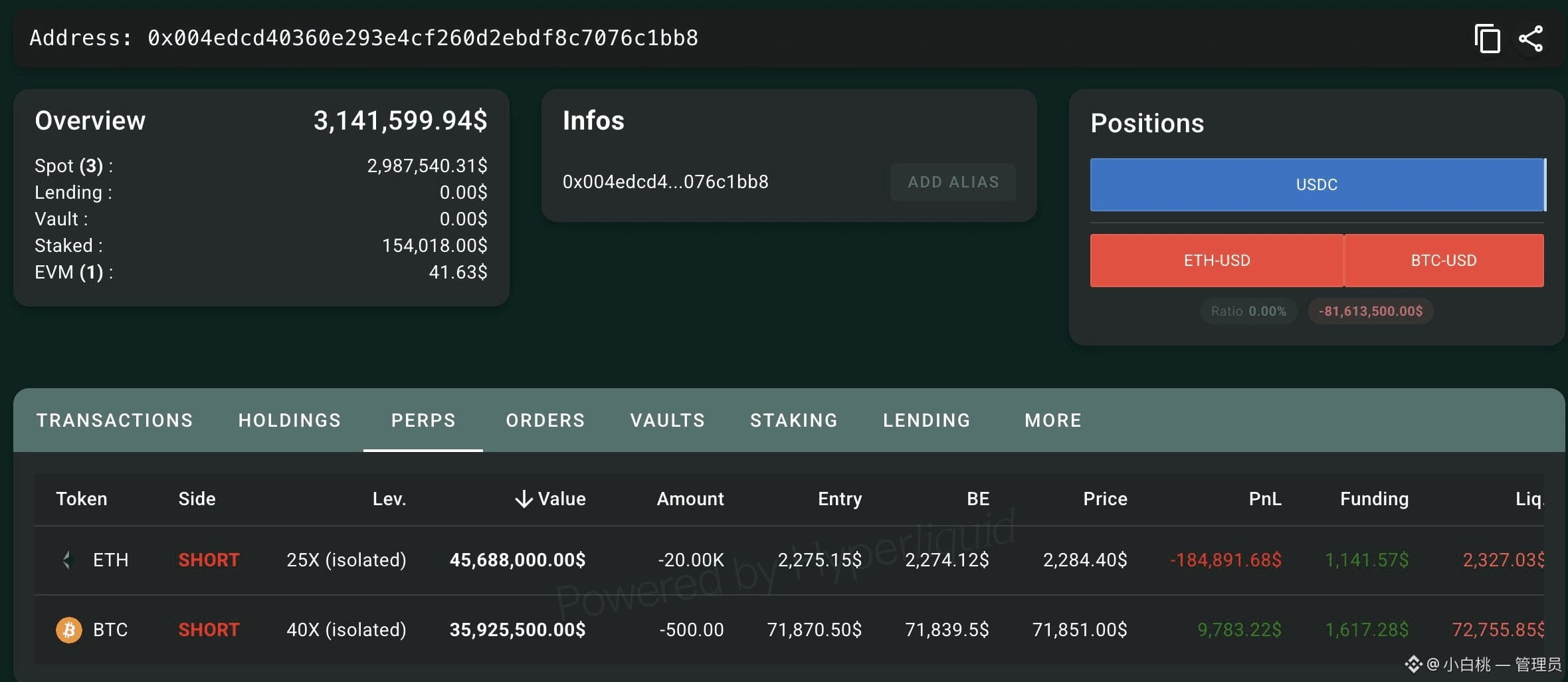This screenshot has width=1568, height=682.
Task: Click the ETH break-even 2,274.12$
Action: 947,560
